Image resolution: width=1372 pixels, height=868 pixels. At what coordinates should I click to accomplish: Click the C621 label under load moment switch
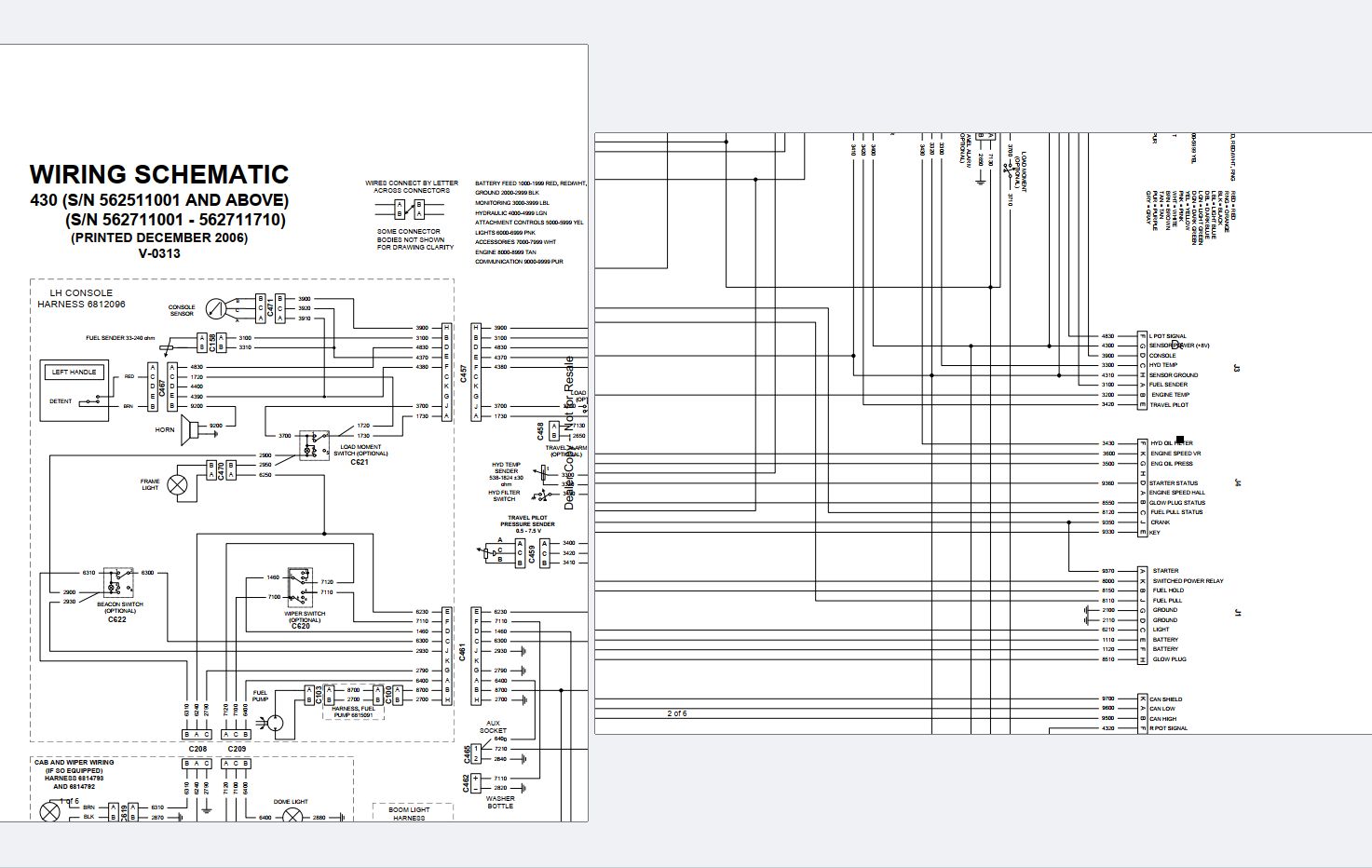click(360, 462)
